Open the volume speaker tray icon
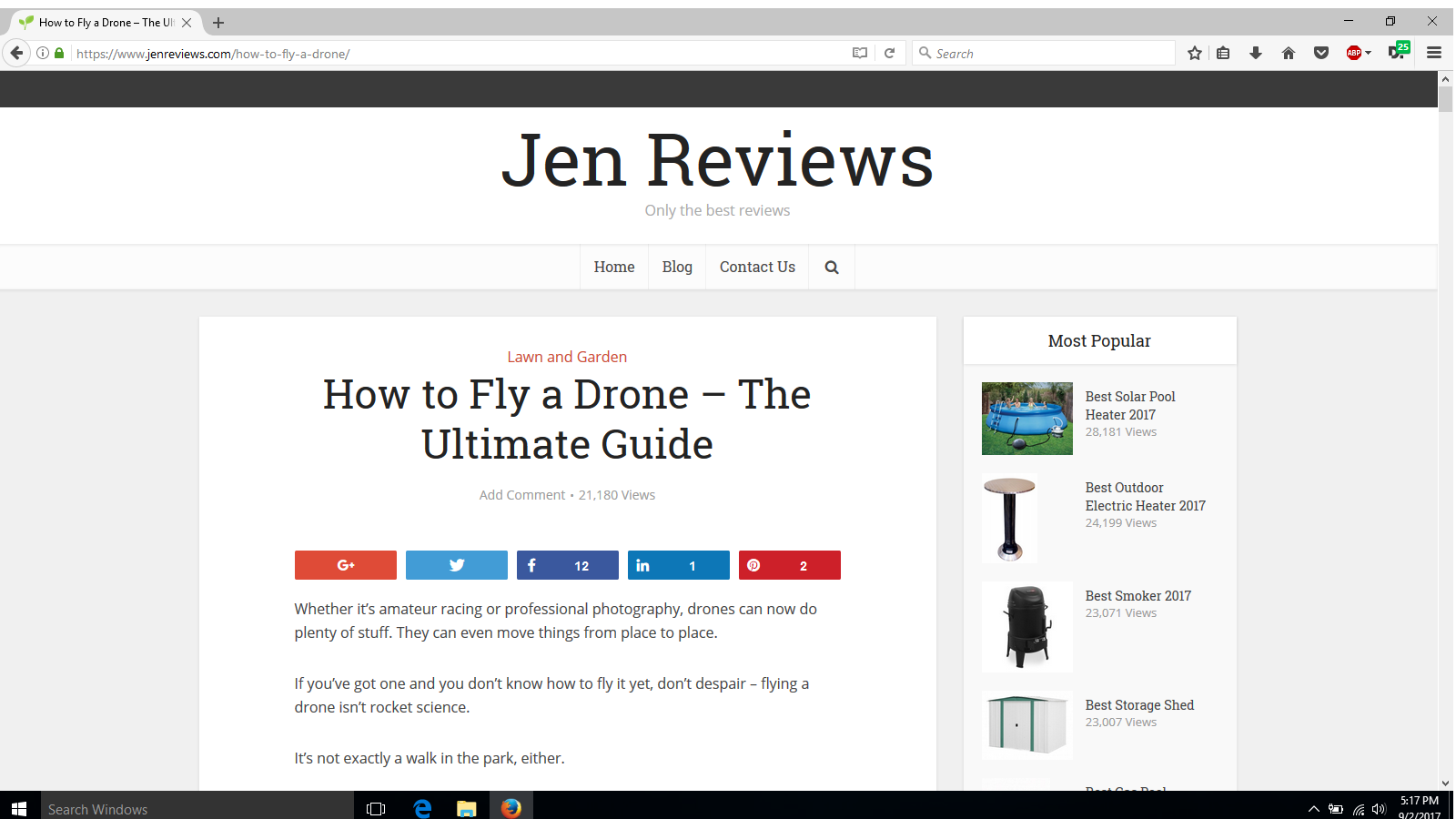The width and height of the screenshot is (1456, 819). (1379, 809)
